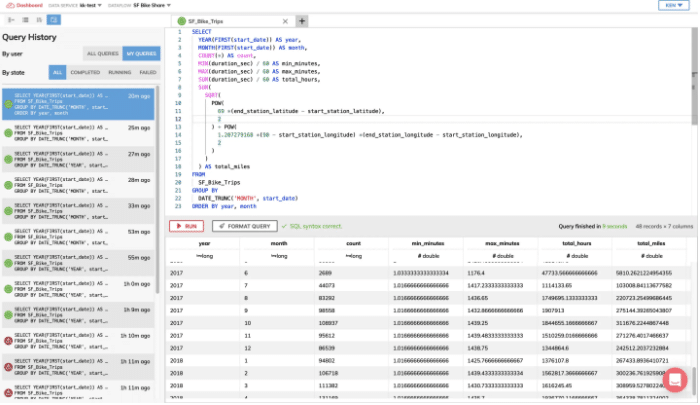Click the max_minutes column header

coord(502,243)
